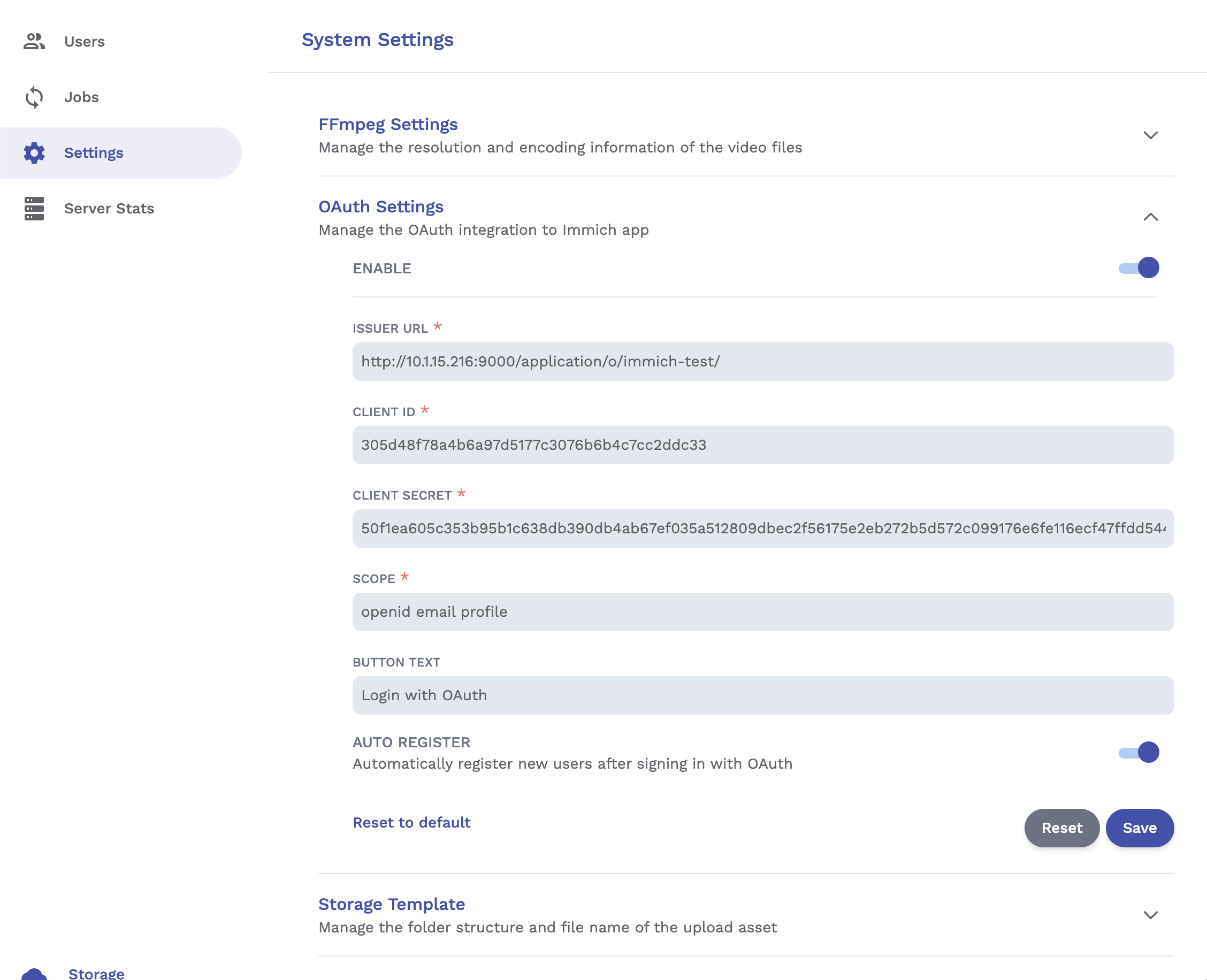
Task: Click the Users people icon
Action: tap(34, 41)
